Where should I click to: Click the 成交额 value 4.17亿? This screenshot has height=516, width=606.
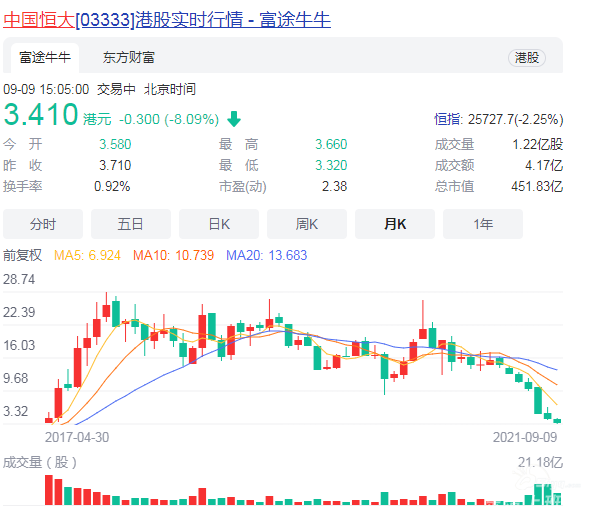(544, 165)
